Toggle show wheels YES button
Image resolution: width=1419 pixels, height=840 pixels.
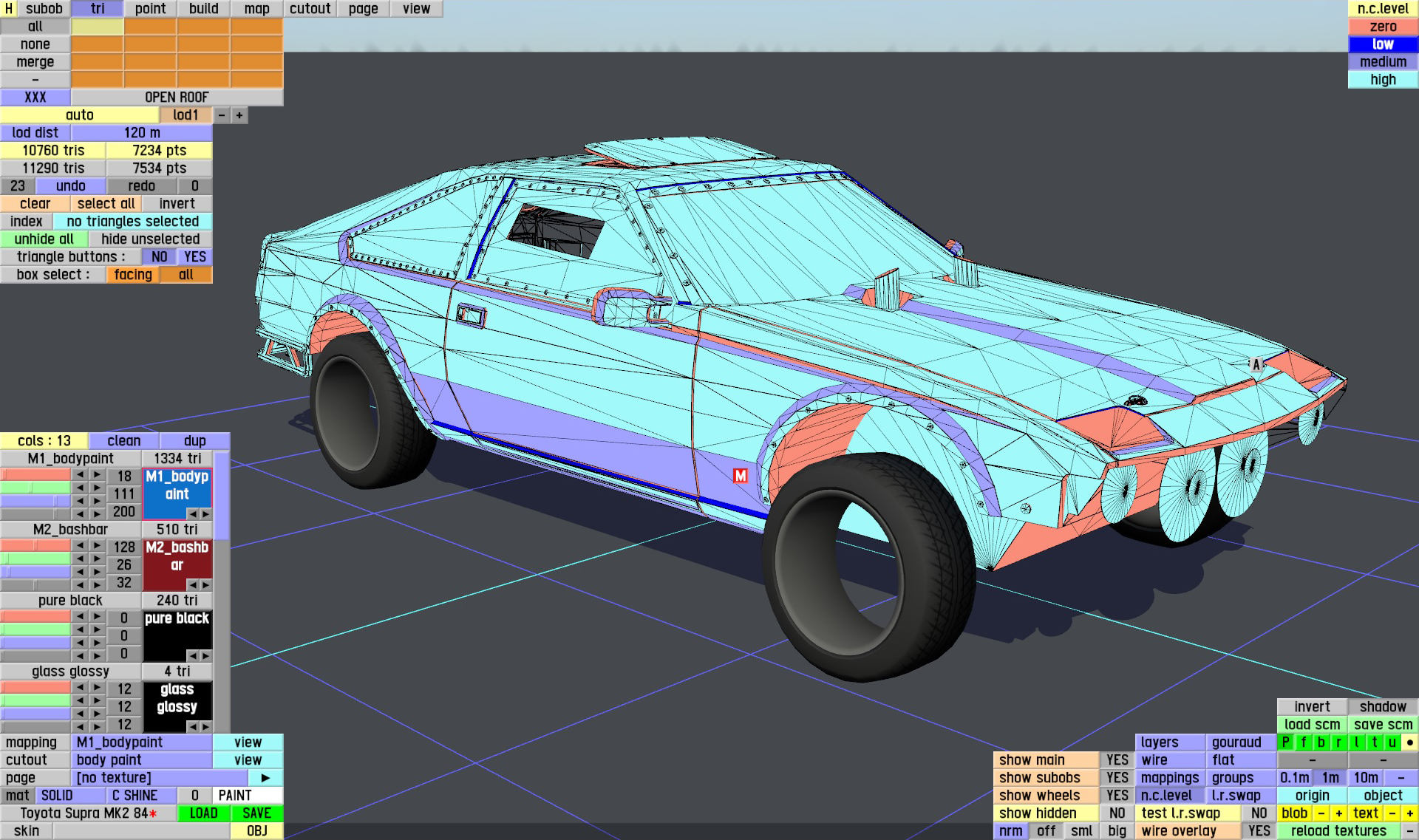(x=1117, y=796)
